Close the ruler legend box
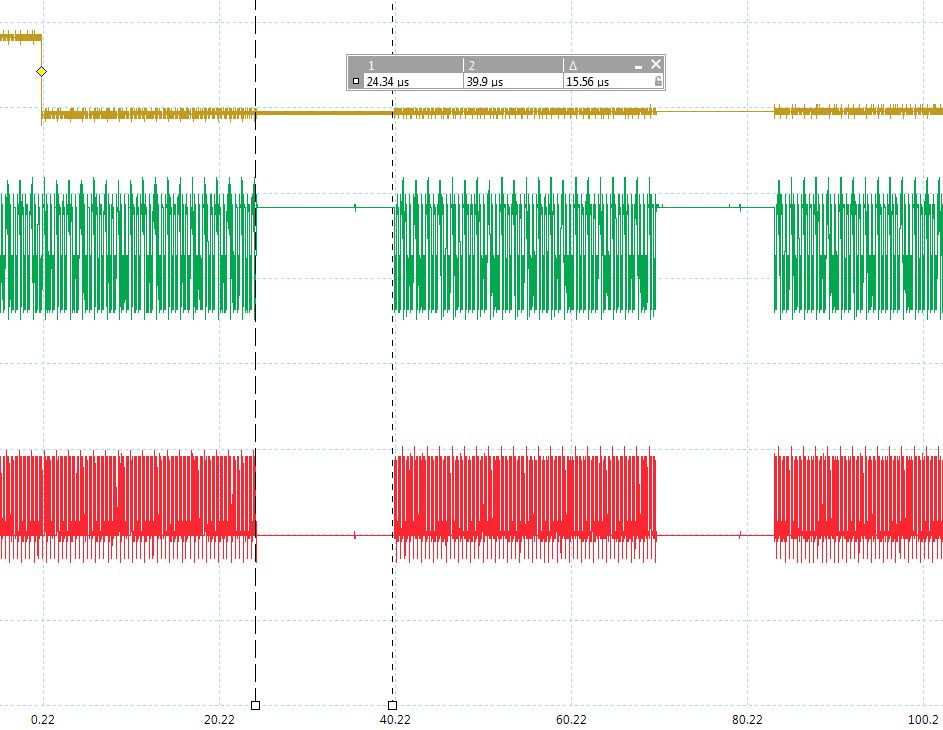 coord(656,64)
